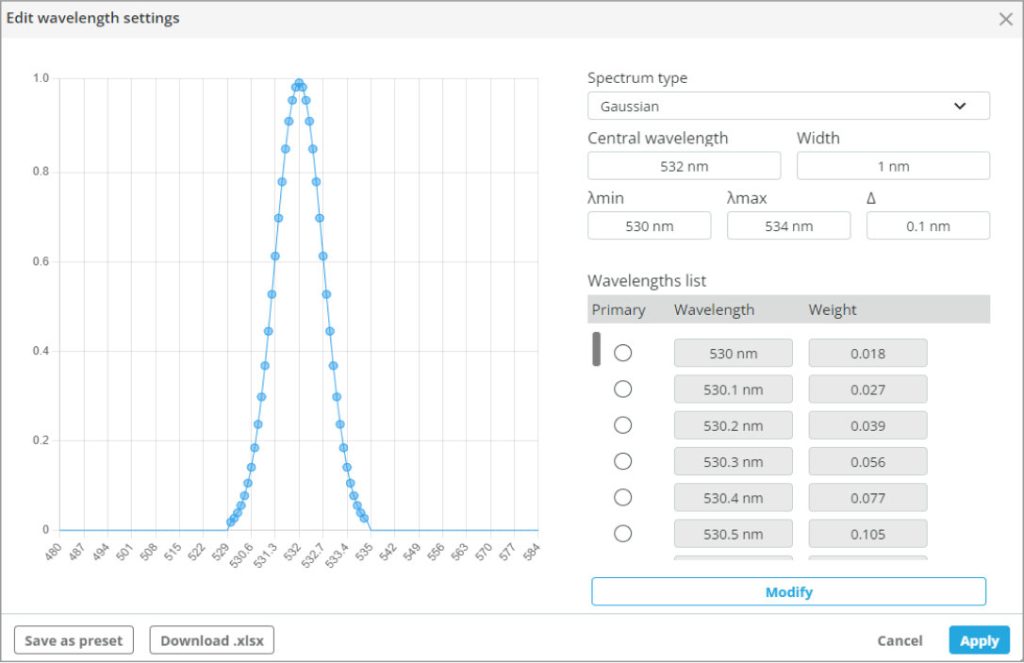Screen dimensions: 1024x663
Task: Click the 0.105 weight cell
Action: click(868, 534)
